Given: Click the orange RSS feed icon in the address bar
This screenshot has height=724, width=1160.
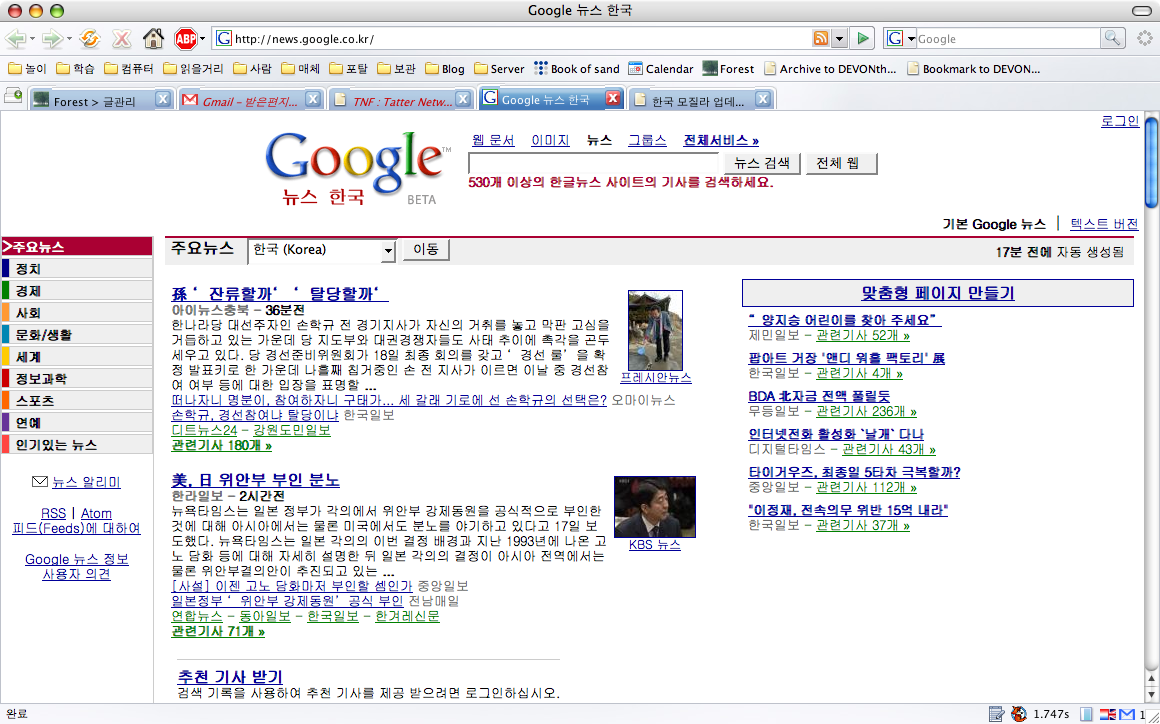Looking at the screenshot, I should click(820, 38).
